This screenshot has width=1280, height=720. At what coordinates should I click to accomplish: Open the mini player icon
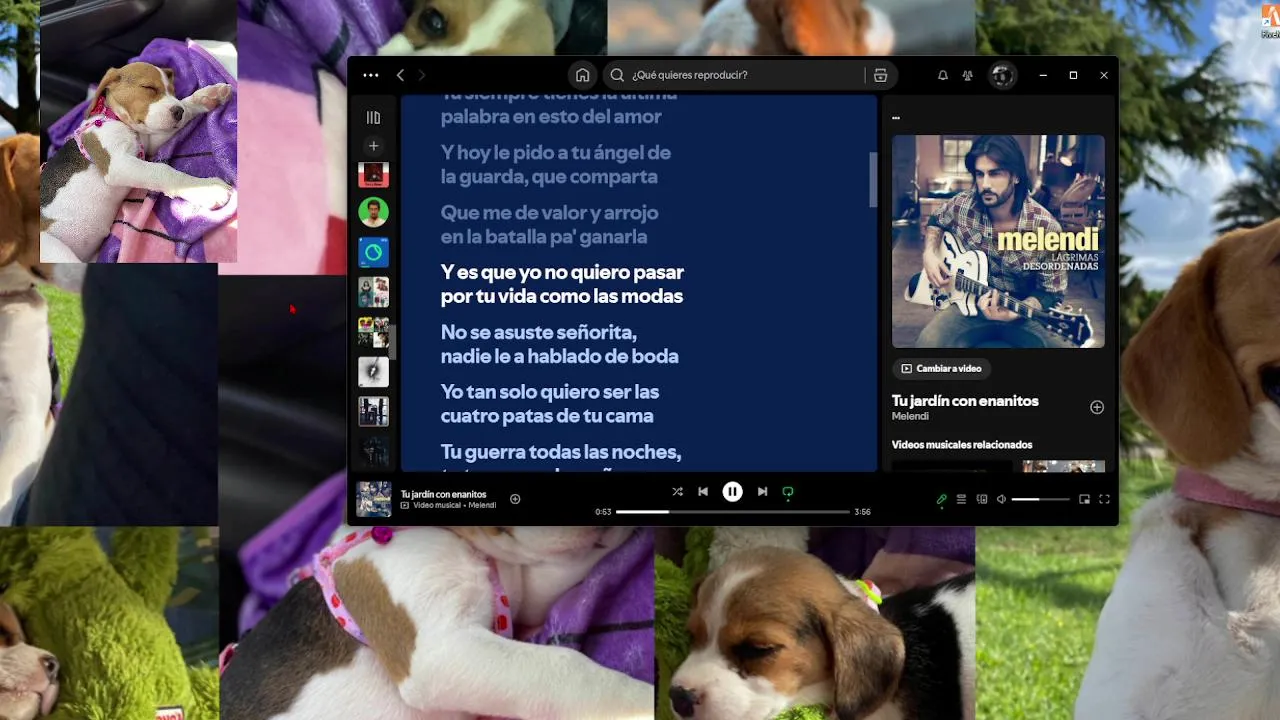point(1084,499)
